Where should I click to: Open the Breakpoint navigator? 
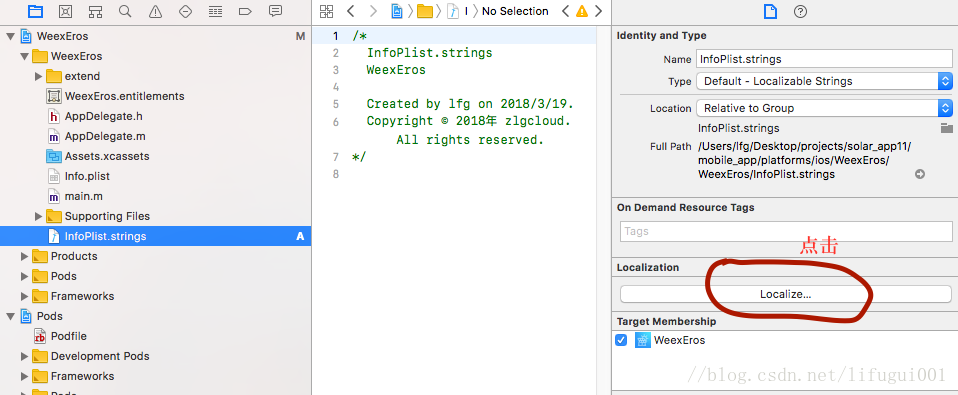pyautogui.click(x=245, y=11)
